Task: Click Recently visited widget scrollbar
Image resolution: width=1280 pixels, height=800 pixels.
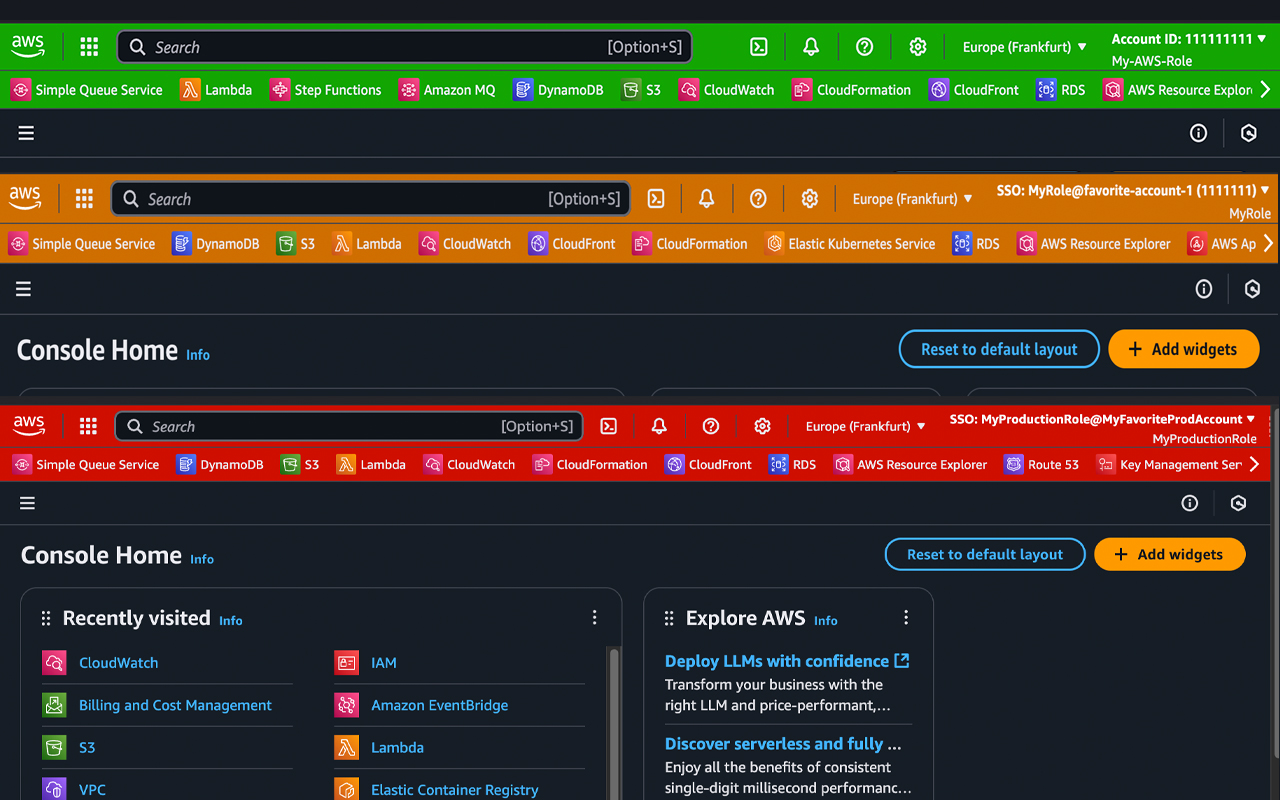Action: tap(614, 723)
